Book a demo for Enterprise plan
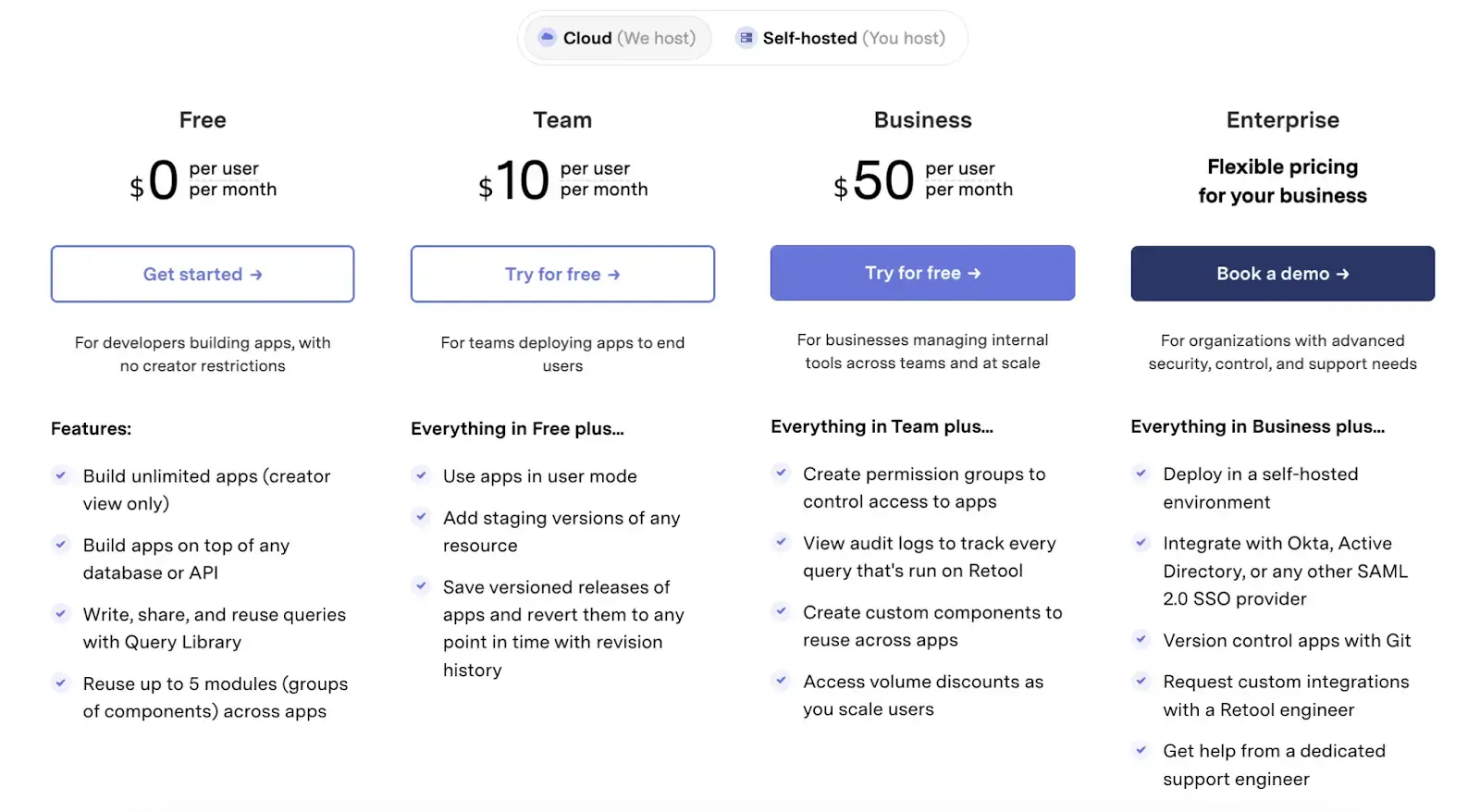The width and height of the screenshot is (1480, 812). click(x=1282, y=274)
